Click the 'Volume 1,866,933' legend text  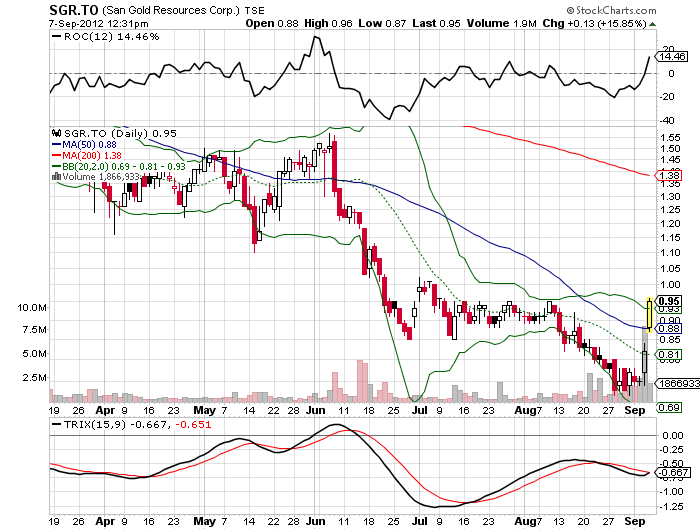tap(101, 177)
